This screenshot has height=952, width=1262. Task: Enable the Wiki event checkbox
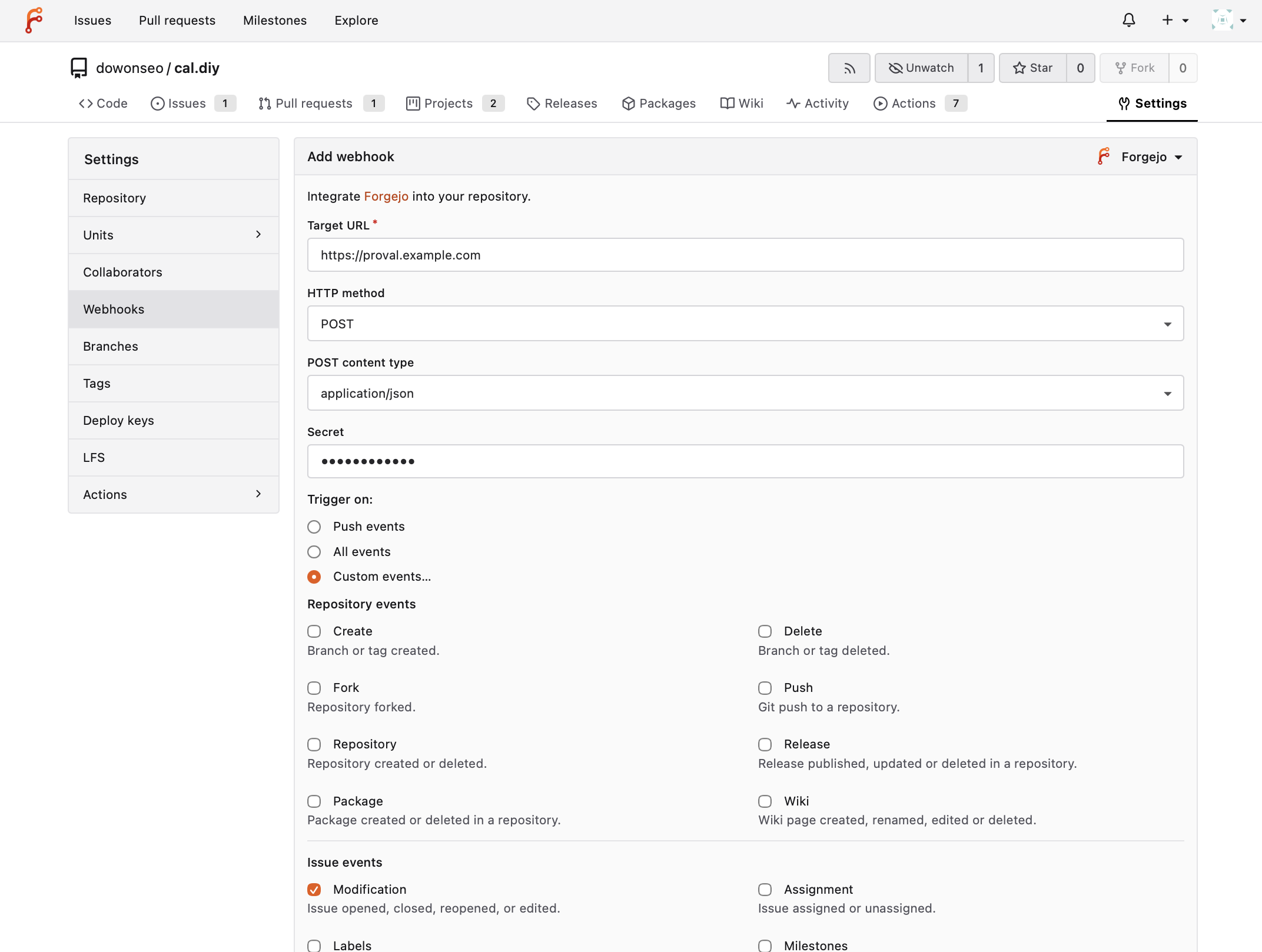tap(765, 801)
